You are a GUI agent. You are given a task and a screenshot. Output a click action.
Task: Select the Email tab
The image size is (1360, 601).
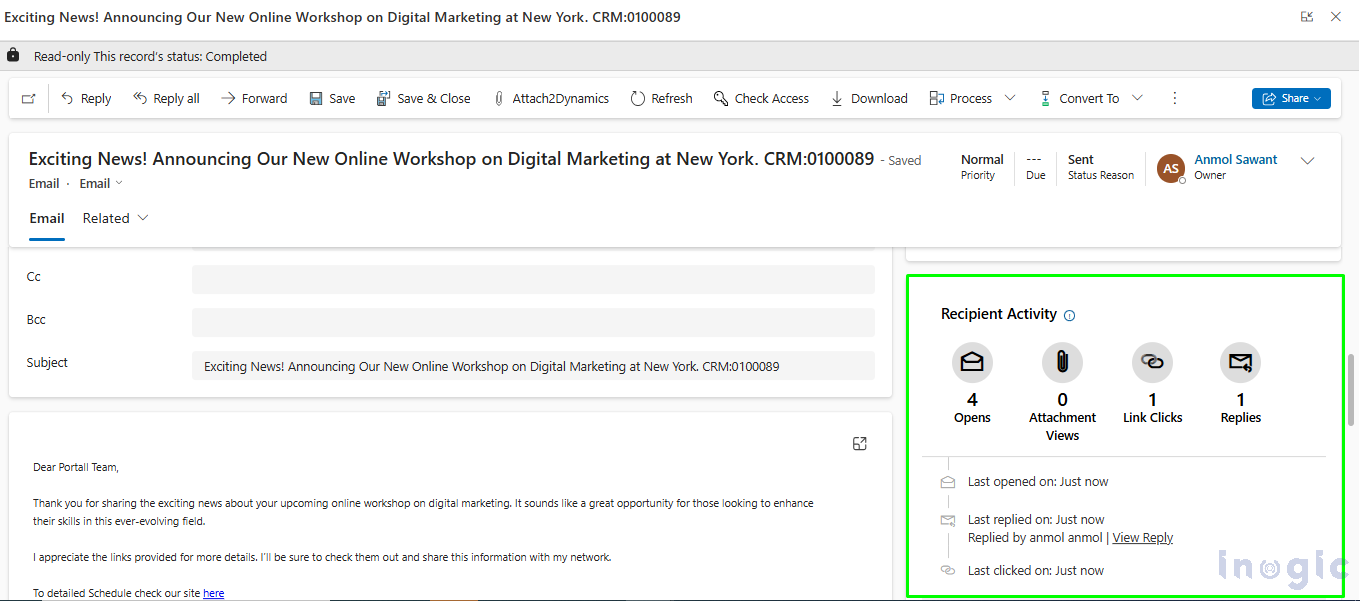coord(47,218)
